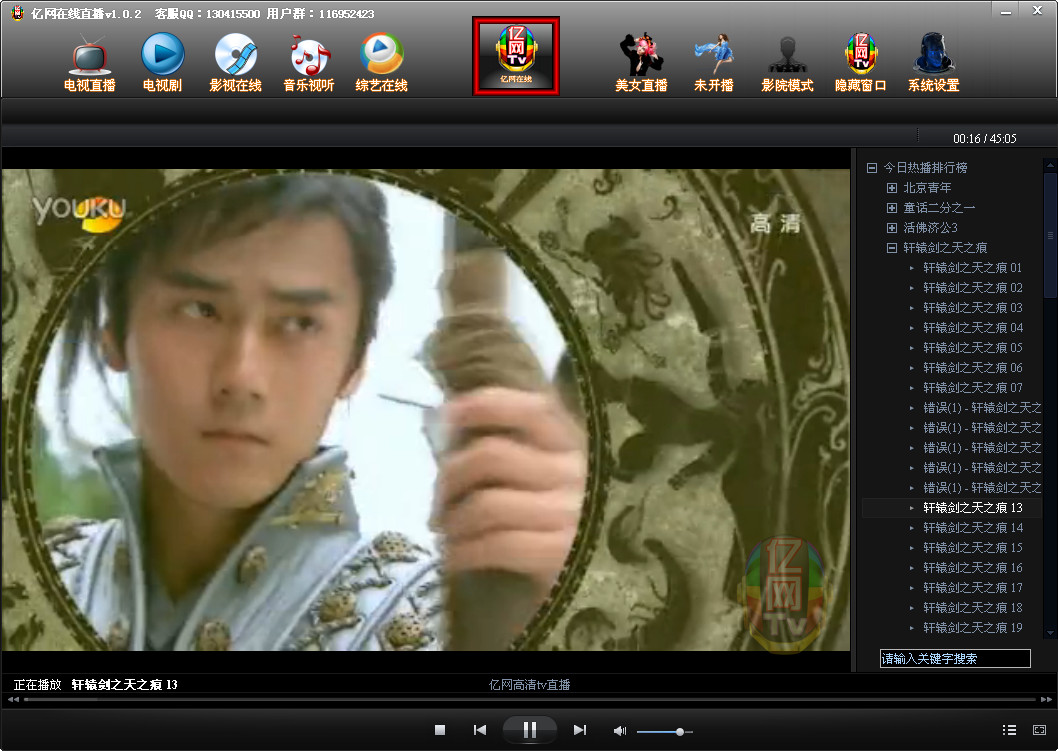Play 轩辕剑之天之痕 05
This screenshot has height=751, width=1058.
click(972, 348)
